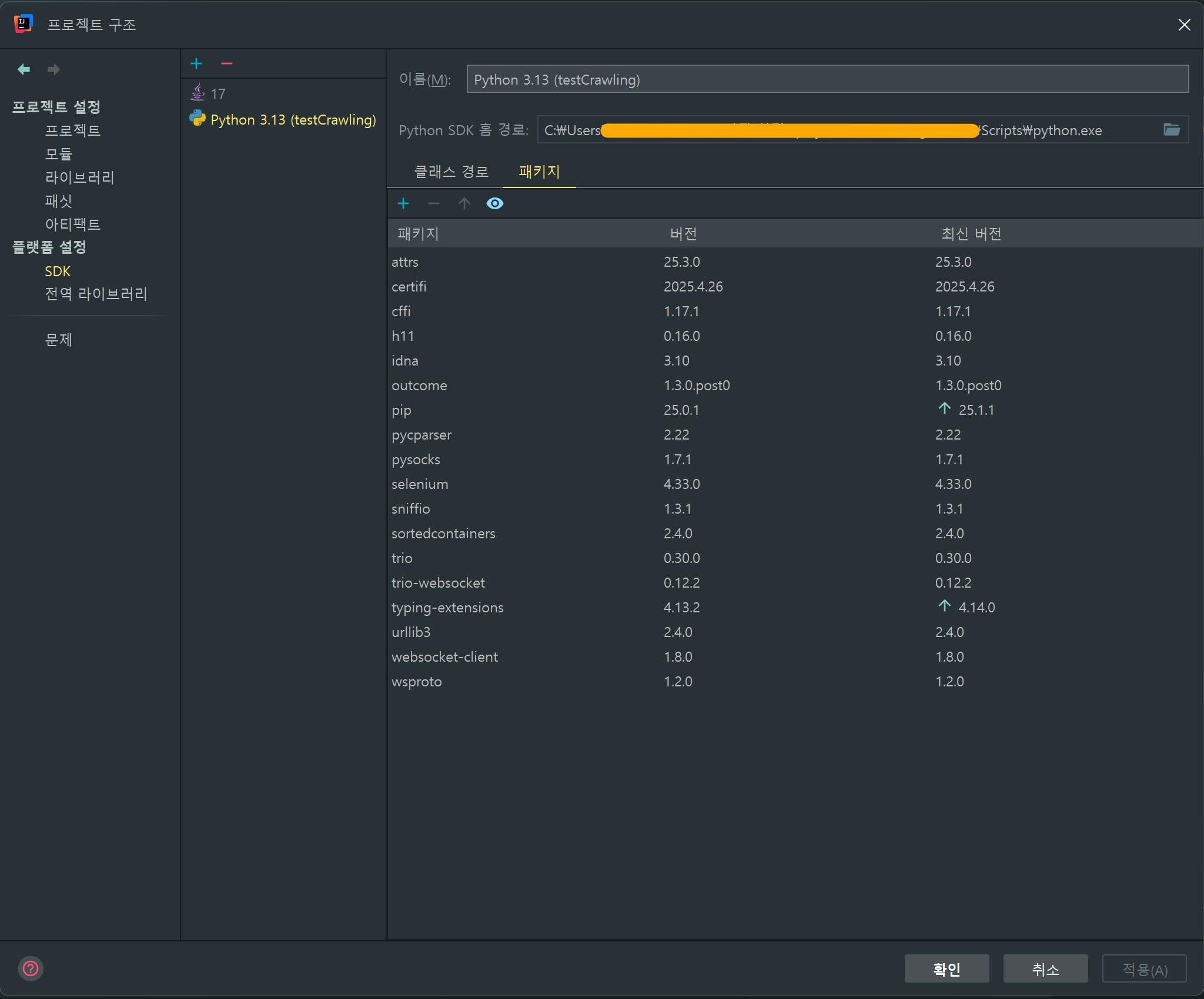Select the cffi package row
The width and height of the screenshot is (1204, 999).
[795, 311]
